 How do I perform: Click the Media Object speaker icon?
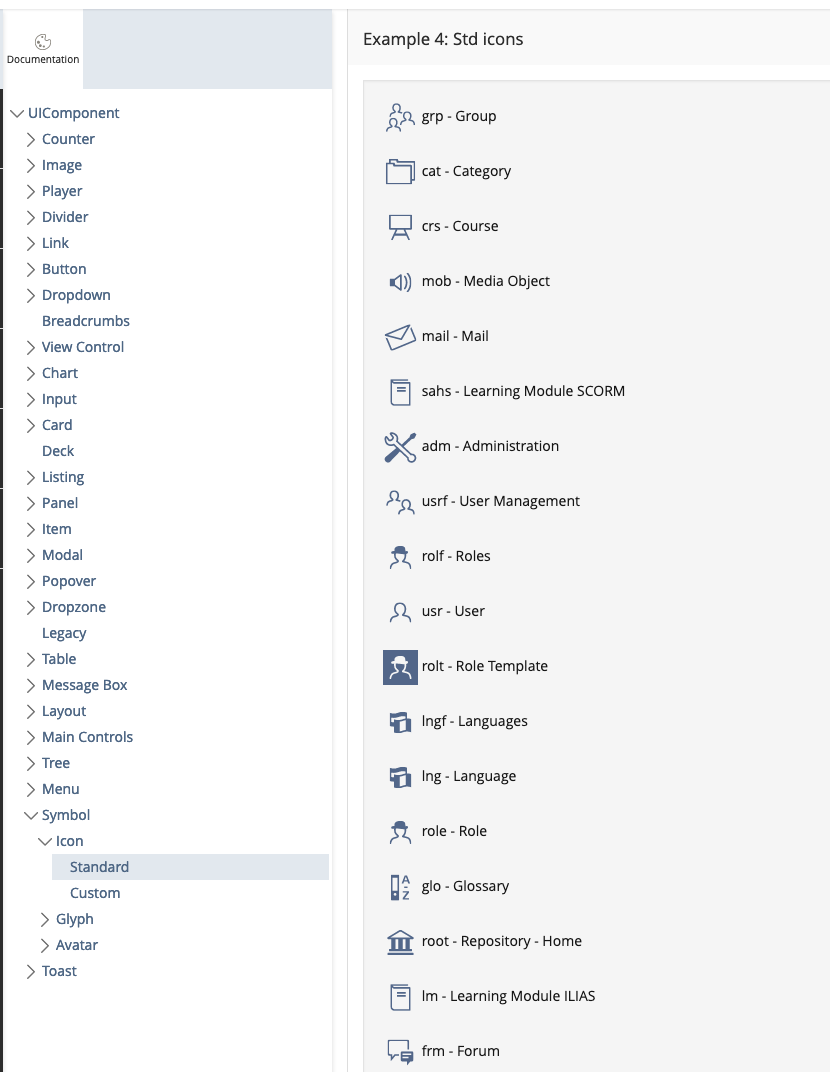pyautogui.click(x=400, y=282)
